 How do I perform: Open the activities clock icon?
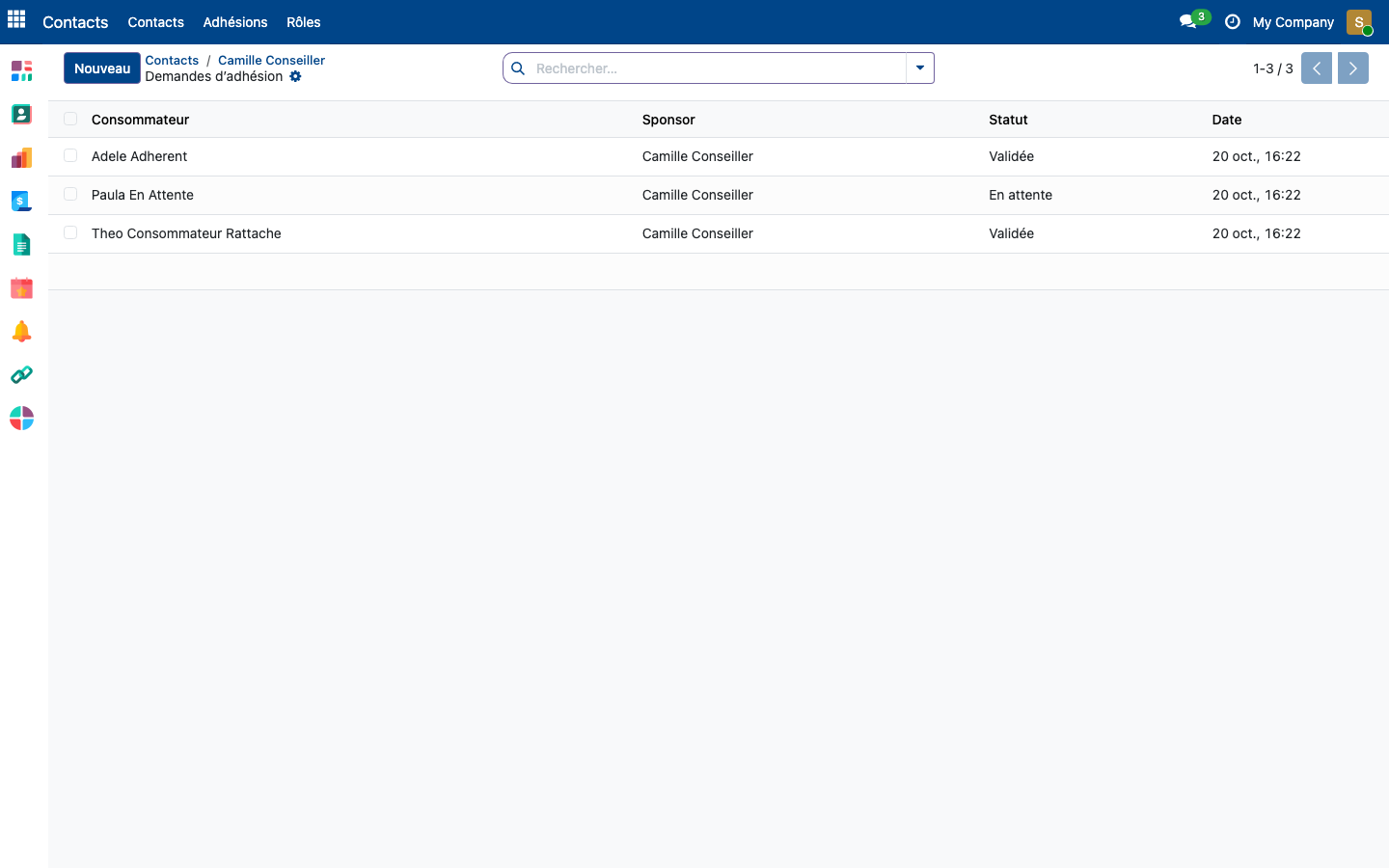pyautogui.click(x=1232, y=21)
